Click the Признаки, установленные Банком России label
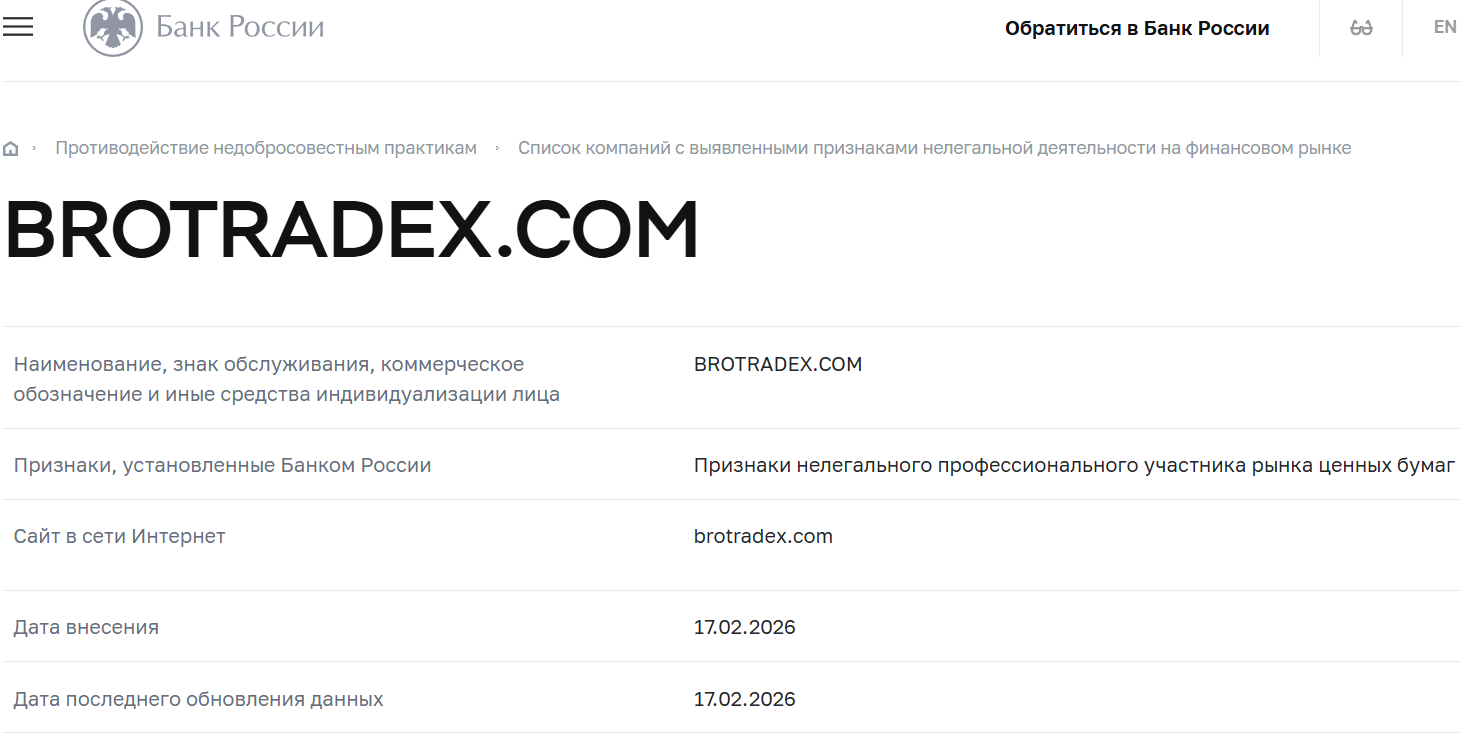 click(x=222, y=465)
